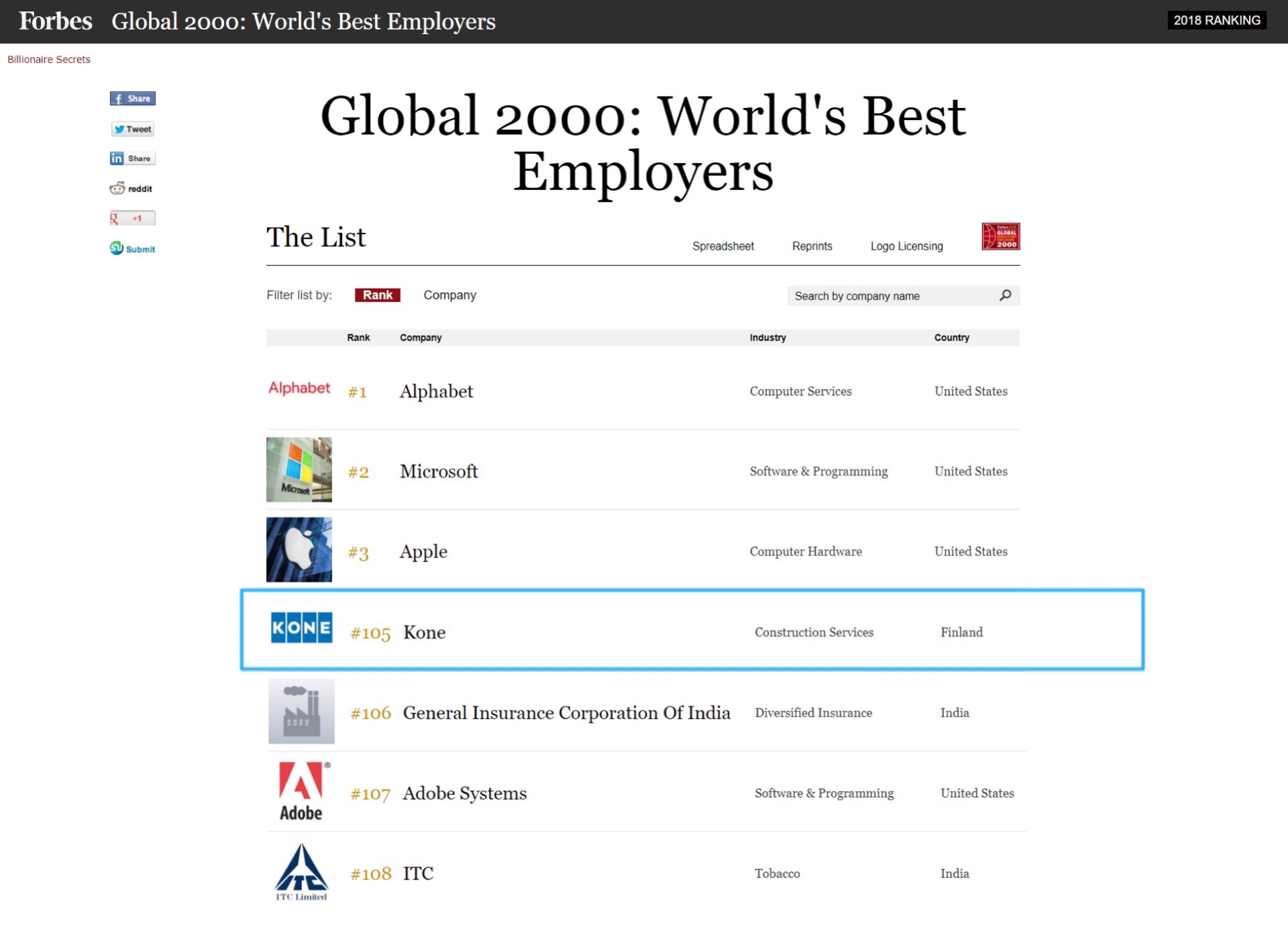Screen dimensions: 1288x939
Task: Click the Twitter Tweet button
Action: [132, 129]
